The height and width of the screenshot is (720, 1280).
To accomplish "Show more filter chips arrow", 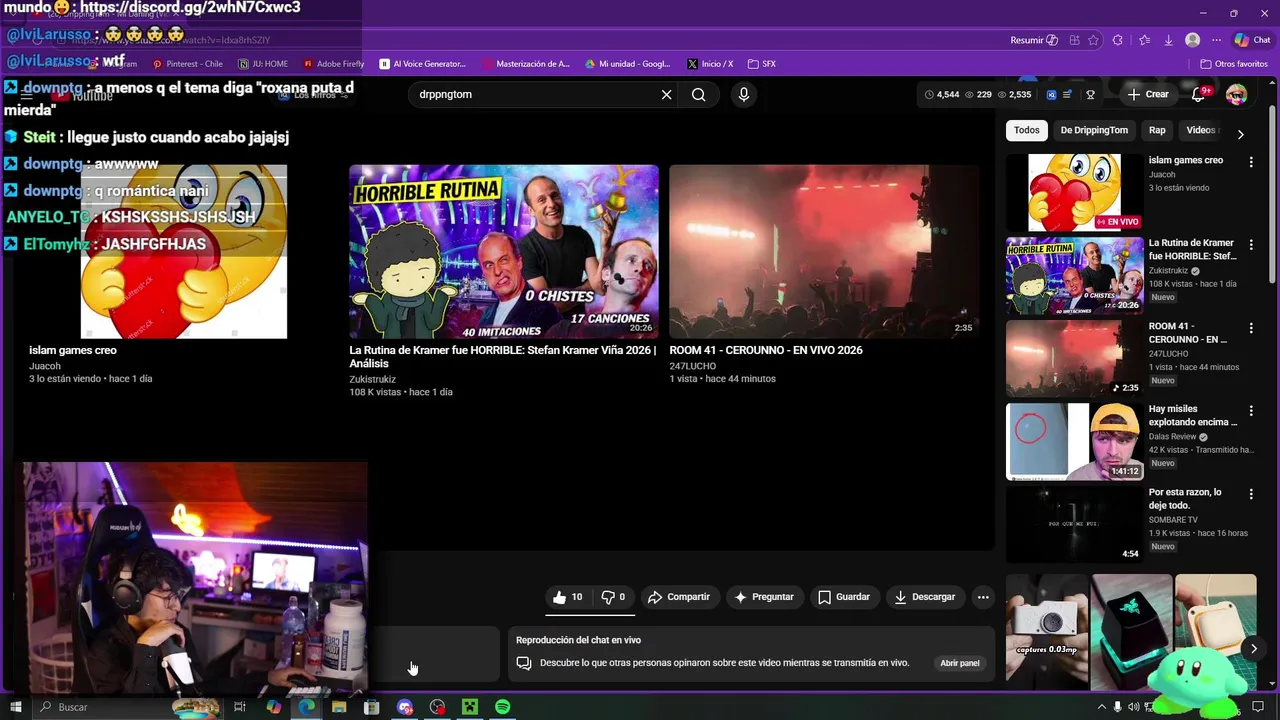I will tap(1240, 134).
